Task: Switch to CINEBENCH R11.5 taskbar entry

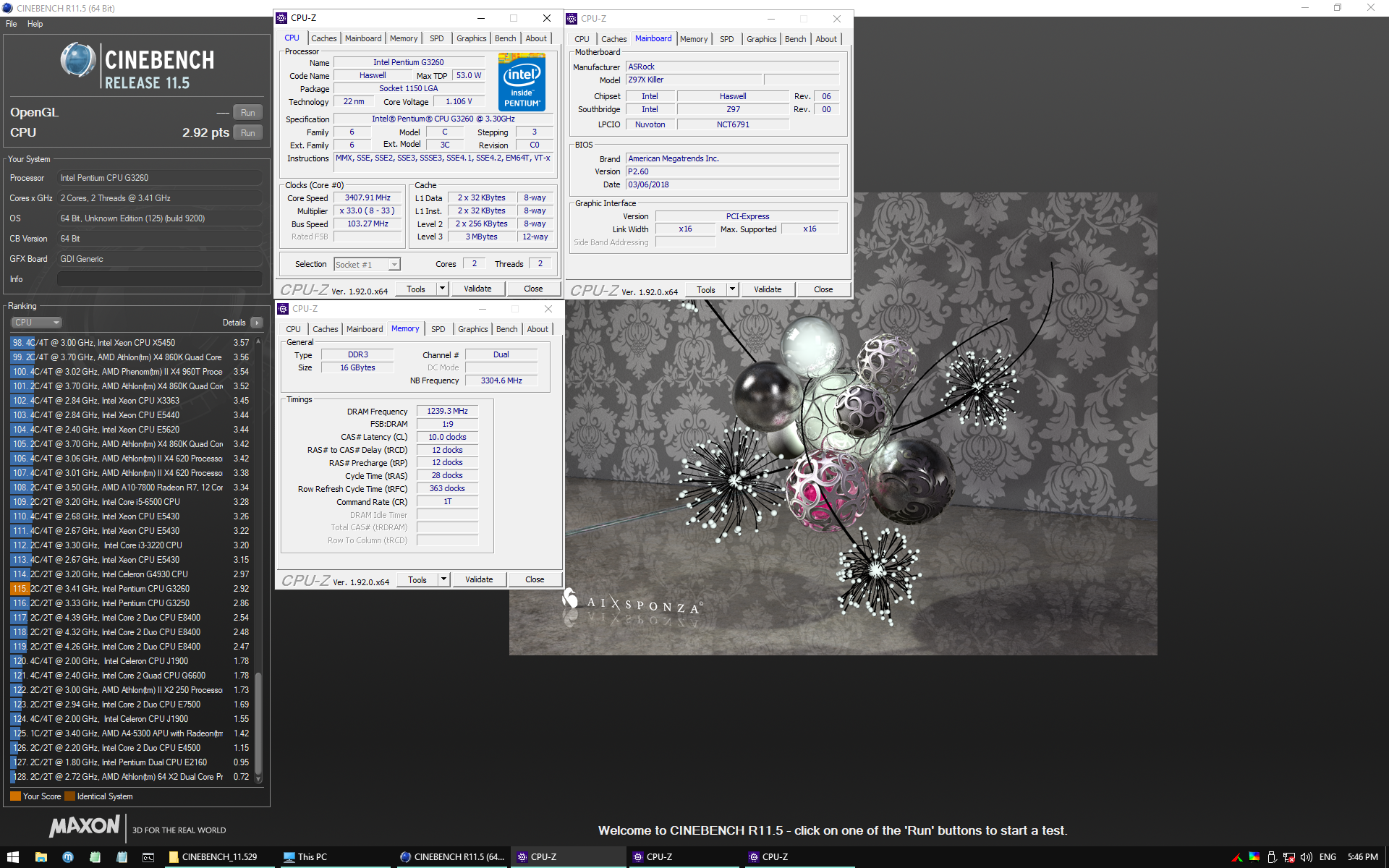Action: click(452, 857)
